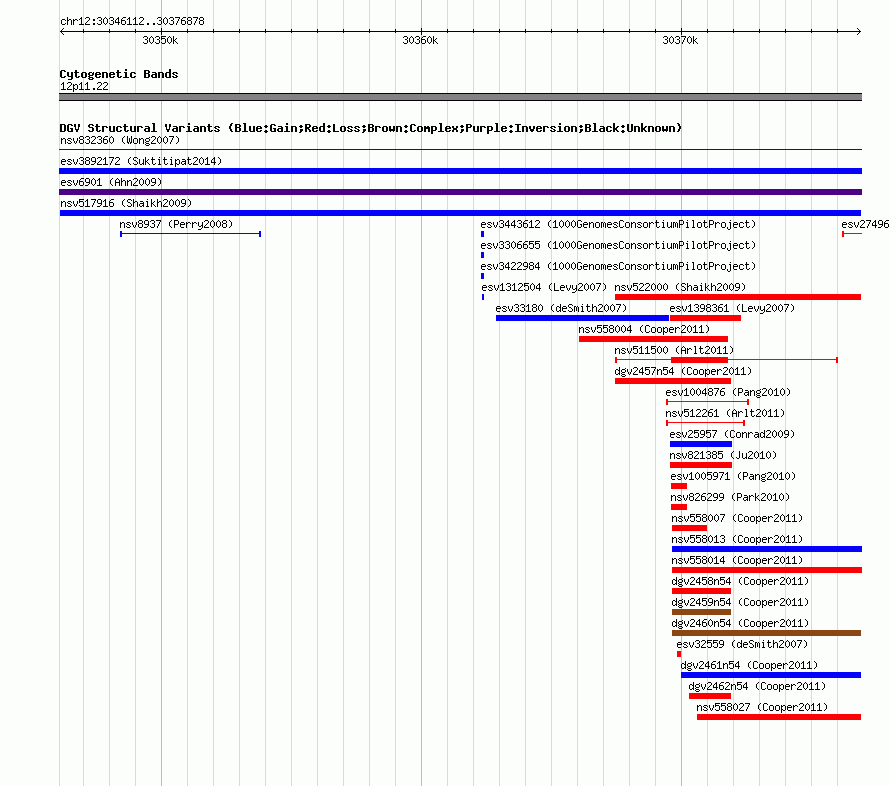890x786 pixels.
Task: Open the nsv517916 (Shaikh2009) label
Action: 126,203
